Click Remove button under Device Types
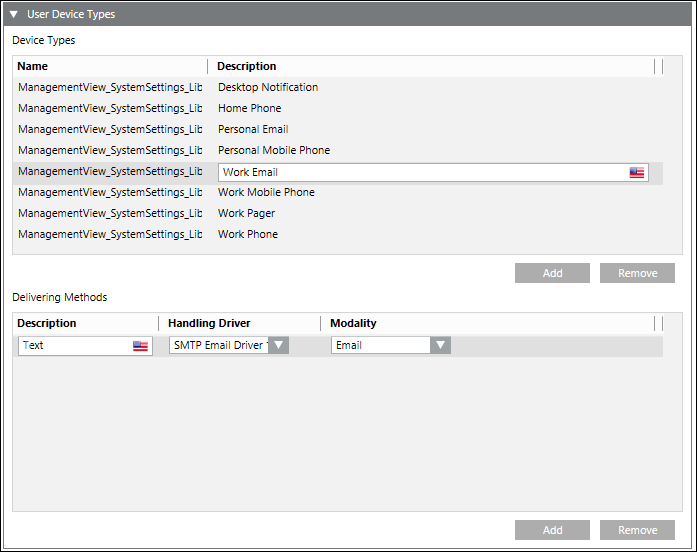 pyautogui.click(x=637, y=273)
